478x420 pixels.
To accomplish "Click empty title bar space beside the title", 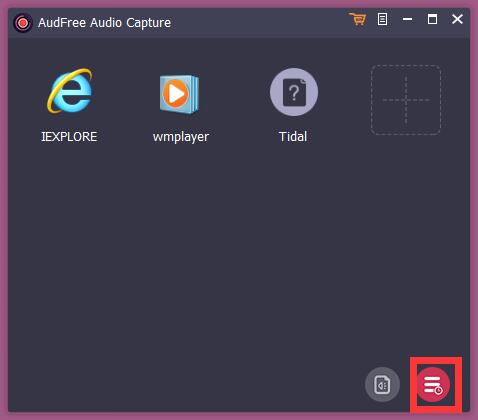I will (260, 23).
